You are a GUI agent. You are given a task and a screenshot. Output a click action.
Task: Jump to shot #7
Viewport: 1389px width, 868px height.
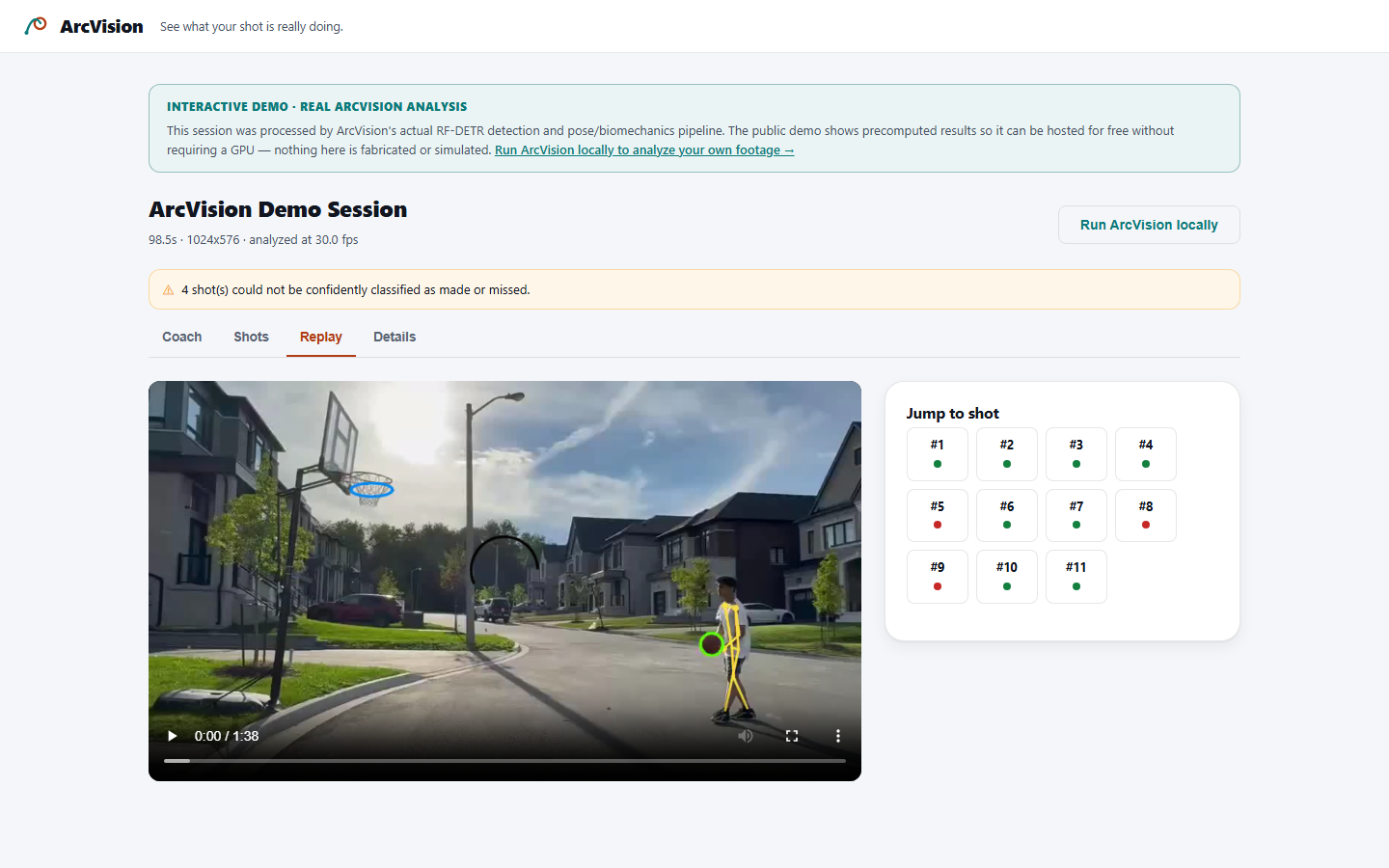point(1076,515)
